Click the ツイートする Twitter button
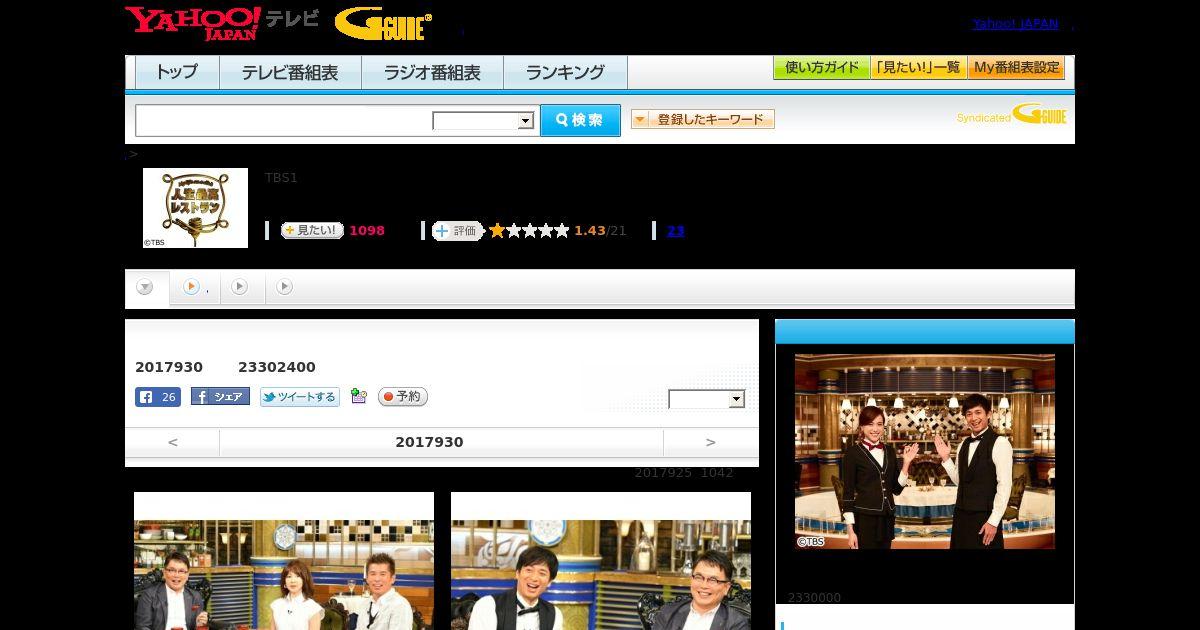 300,397
